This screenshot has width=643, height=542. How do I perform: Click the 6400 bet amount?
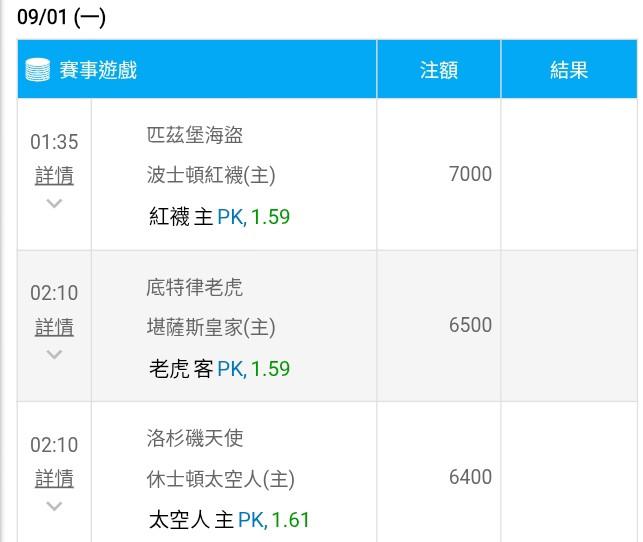470,477
